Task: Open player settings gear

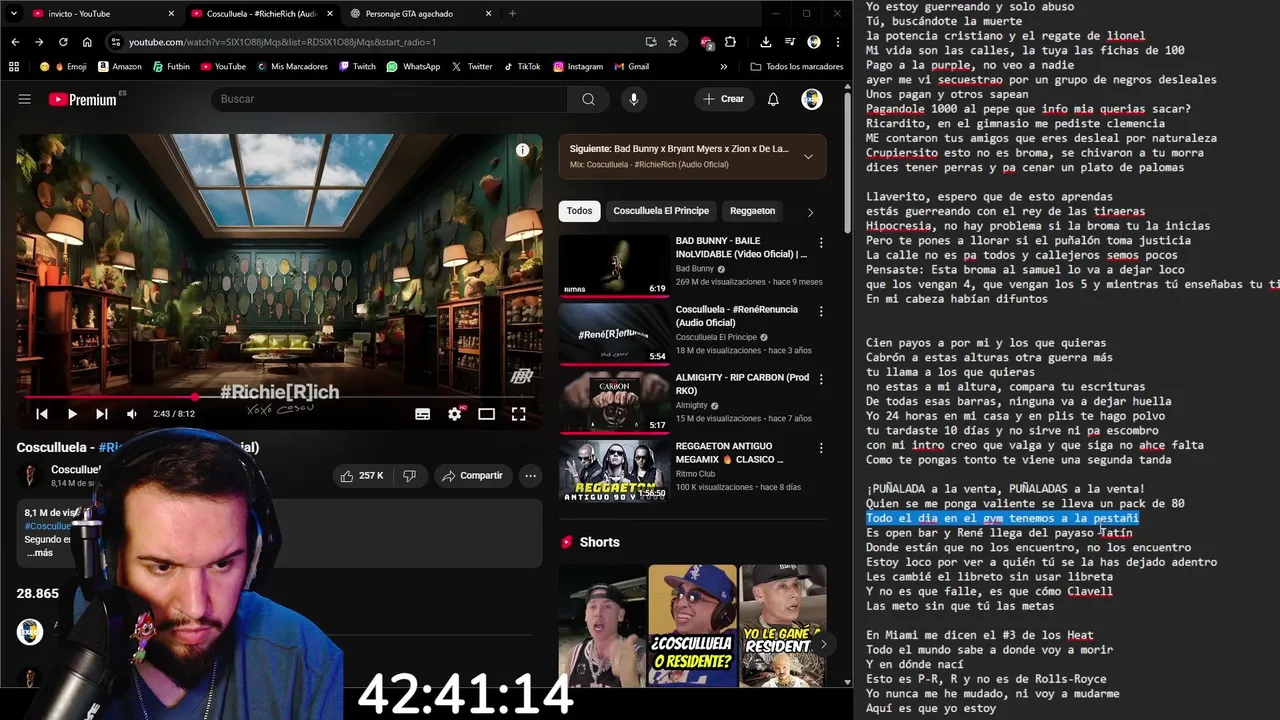Action: [455, 414]
